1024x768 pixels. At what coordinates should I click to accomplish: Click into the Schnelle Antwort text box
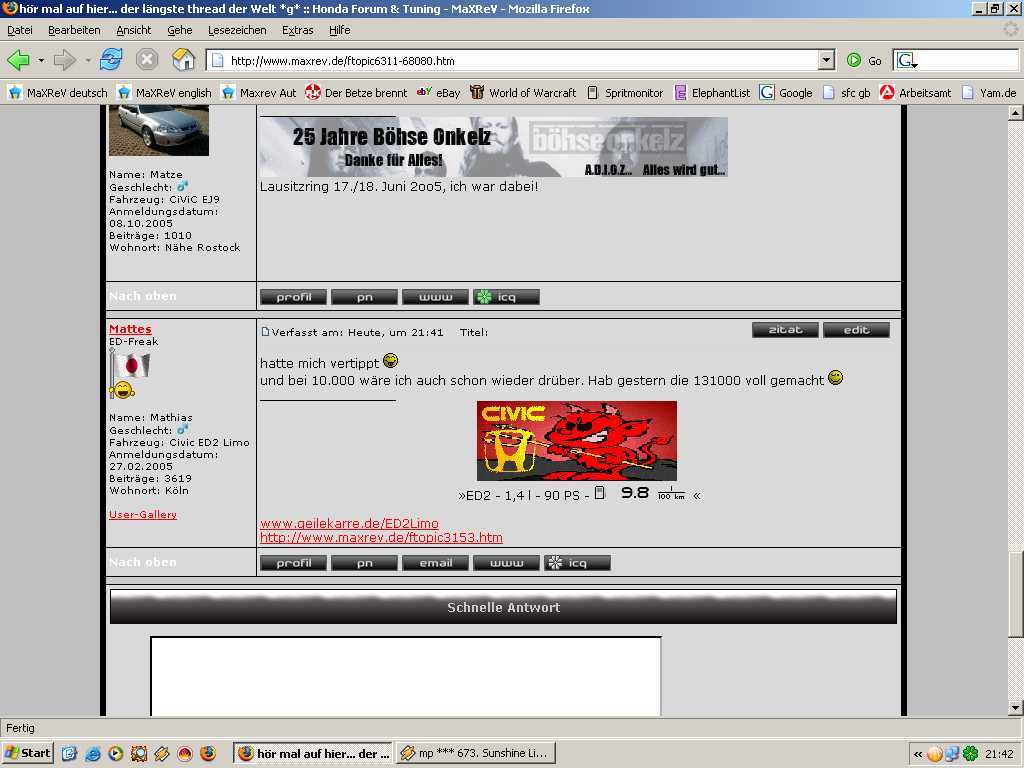coord(406,677)
